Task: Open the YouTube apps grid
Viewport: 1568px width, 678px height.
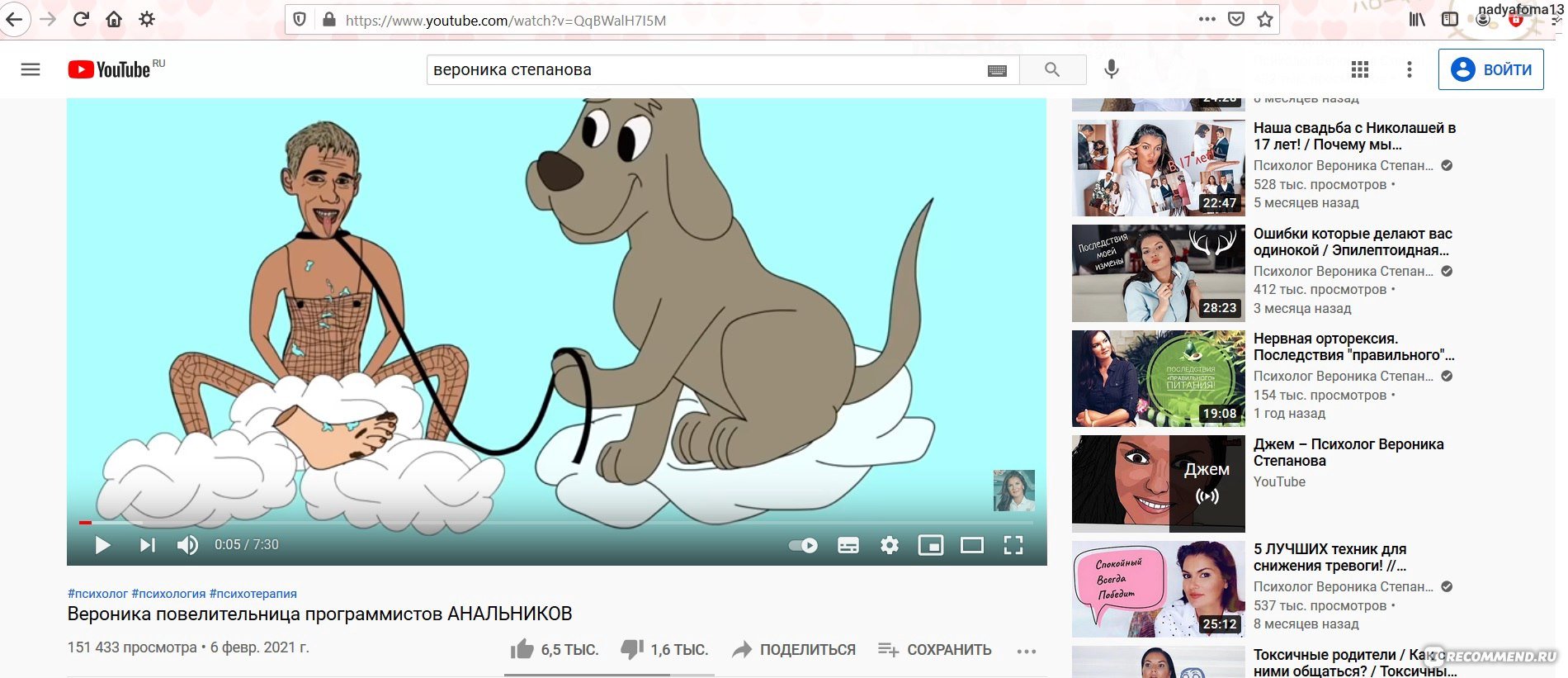Action: click(1360, 69)
